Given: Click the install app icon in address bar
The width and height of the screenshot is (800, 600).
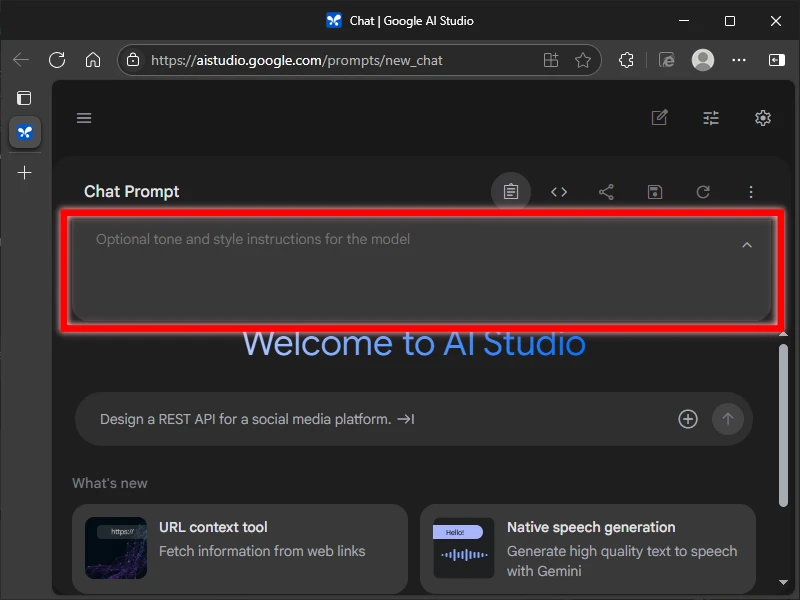Looking at the screenshot, I should coord(551,60).
